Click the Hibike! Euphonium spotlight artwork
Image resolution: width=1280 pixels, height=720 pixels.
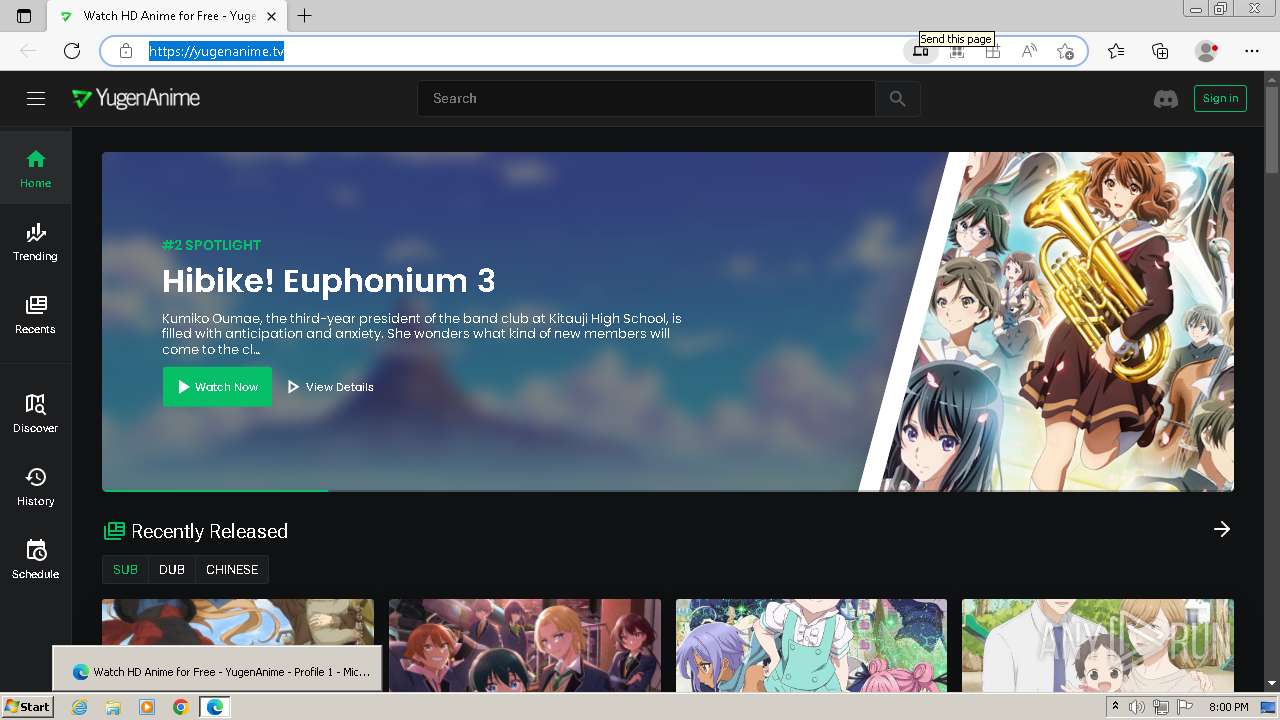(1046, 321)
